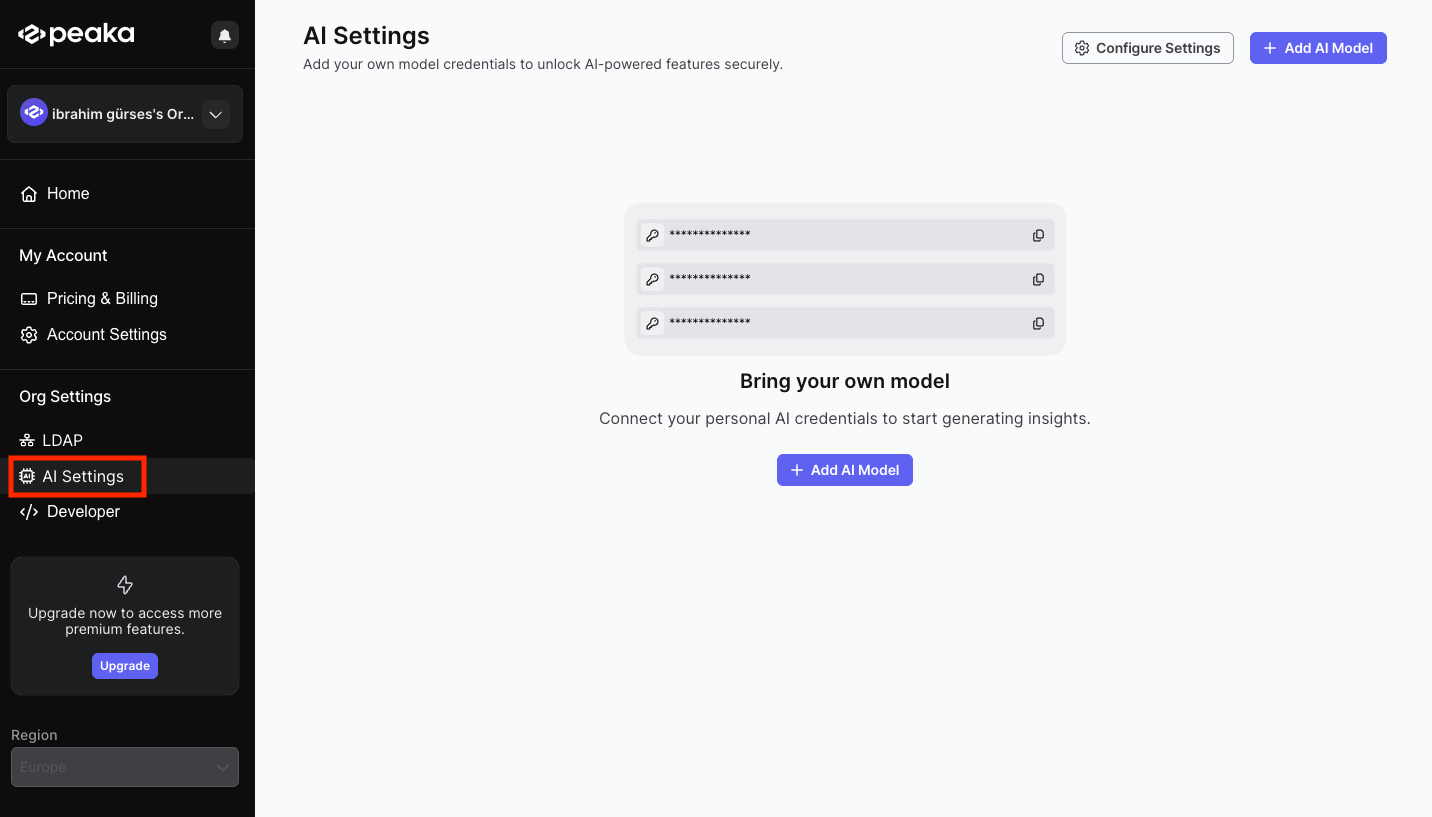Click the top-right Add AI Model button

click(1318, 48)
